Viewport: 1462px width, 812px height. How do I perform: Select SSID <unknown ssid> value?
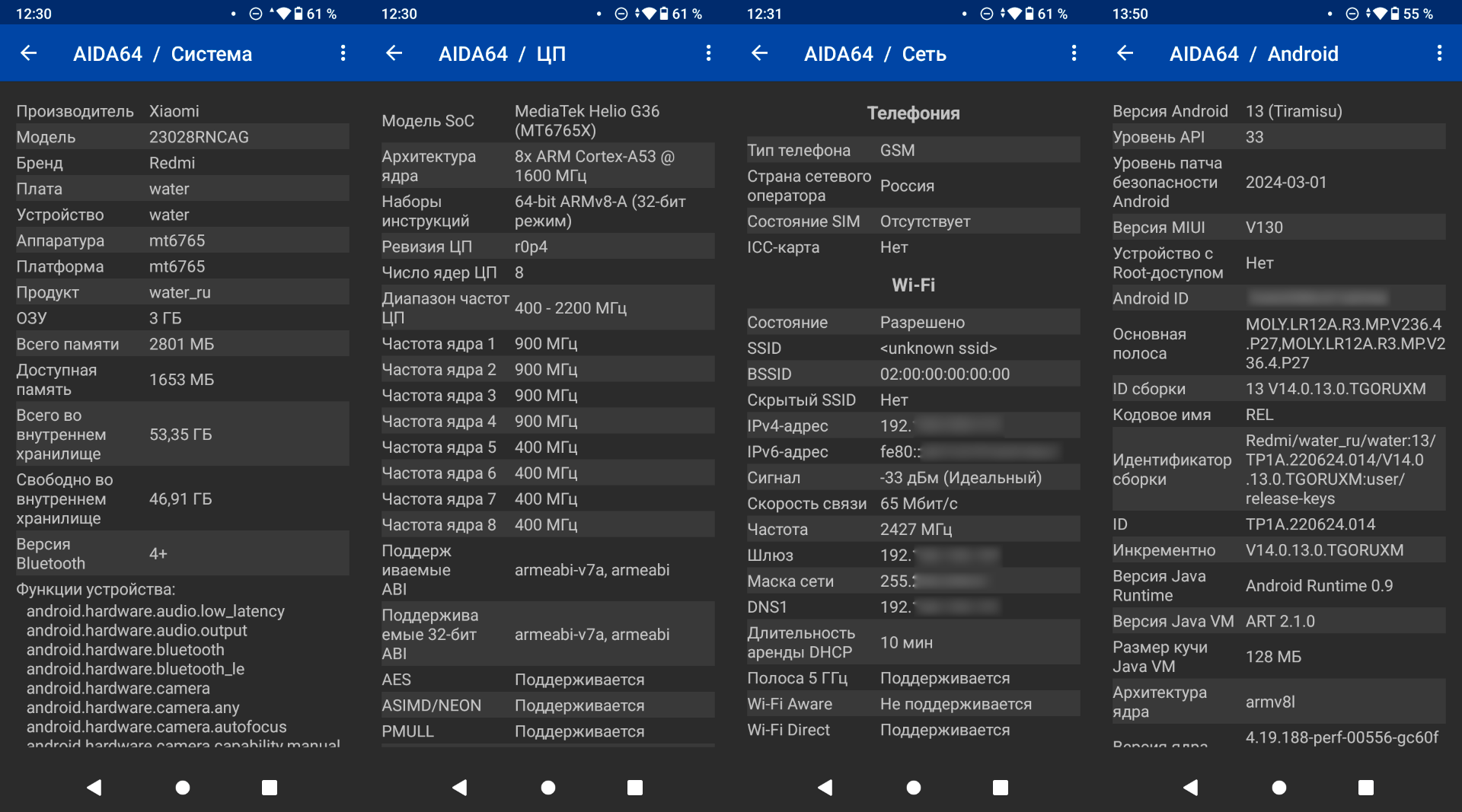click(939, 349)
